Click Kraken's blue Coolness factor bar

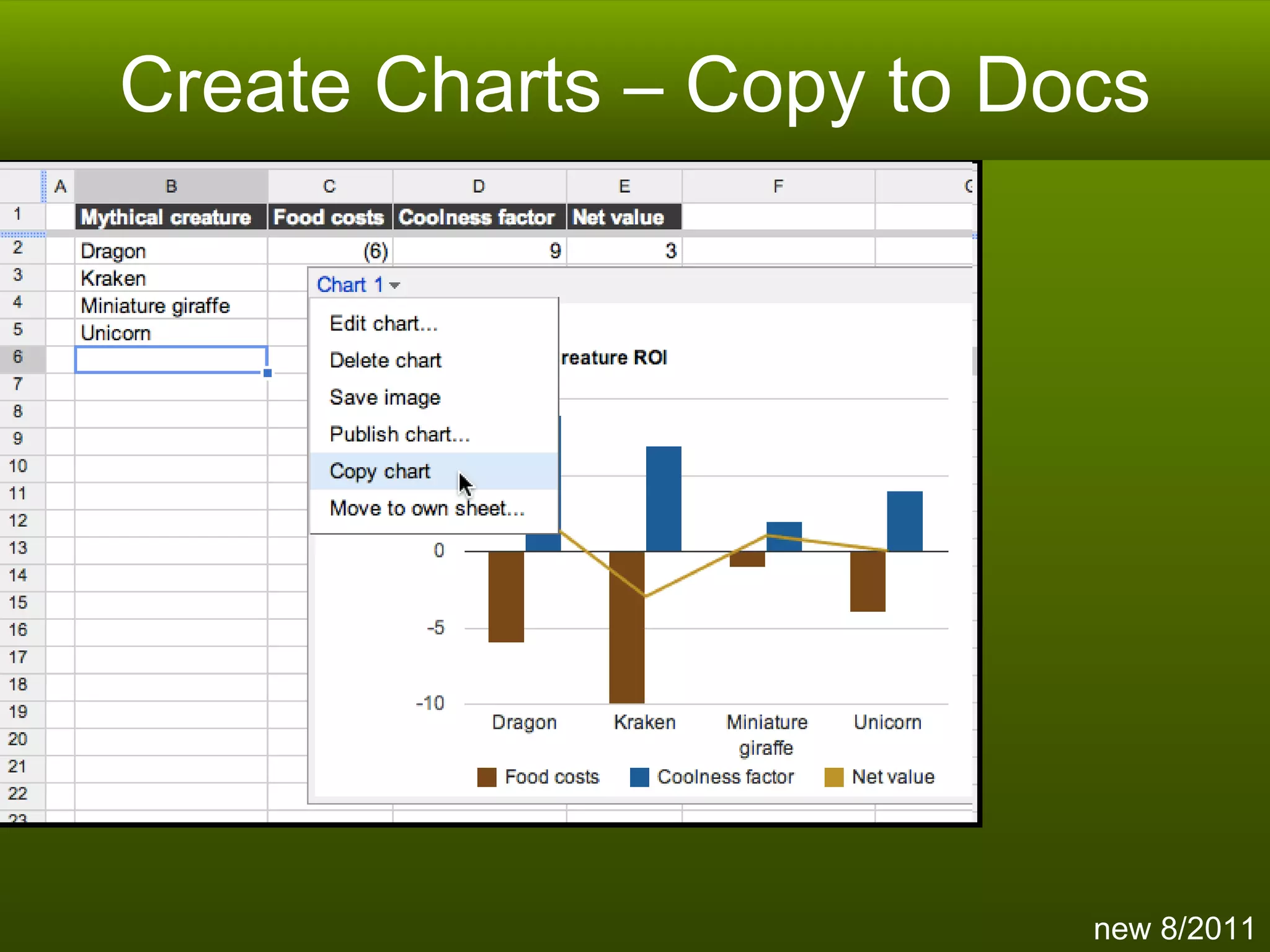(x=664, y=498)
